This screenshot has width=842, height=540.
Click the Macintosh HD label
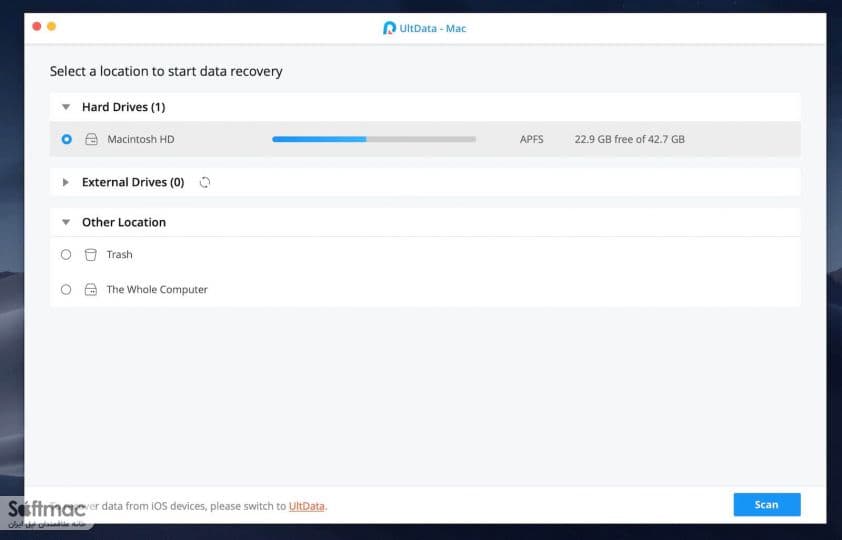pos(141,139)
